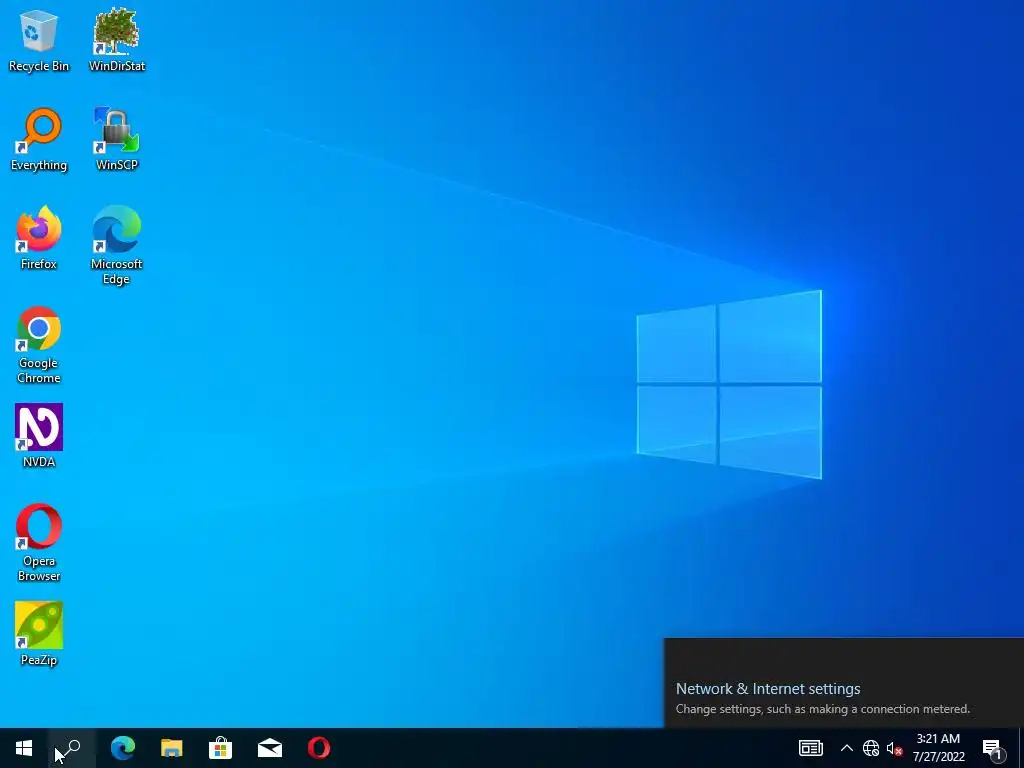Launch Edge from the taskbar

(x=122, y=748)
